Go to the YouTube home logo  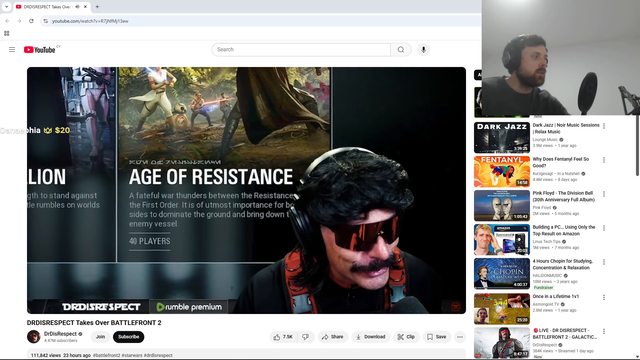(x=40, y=49)
